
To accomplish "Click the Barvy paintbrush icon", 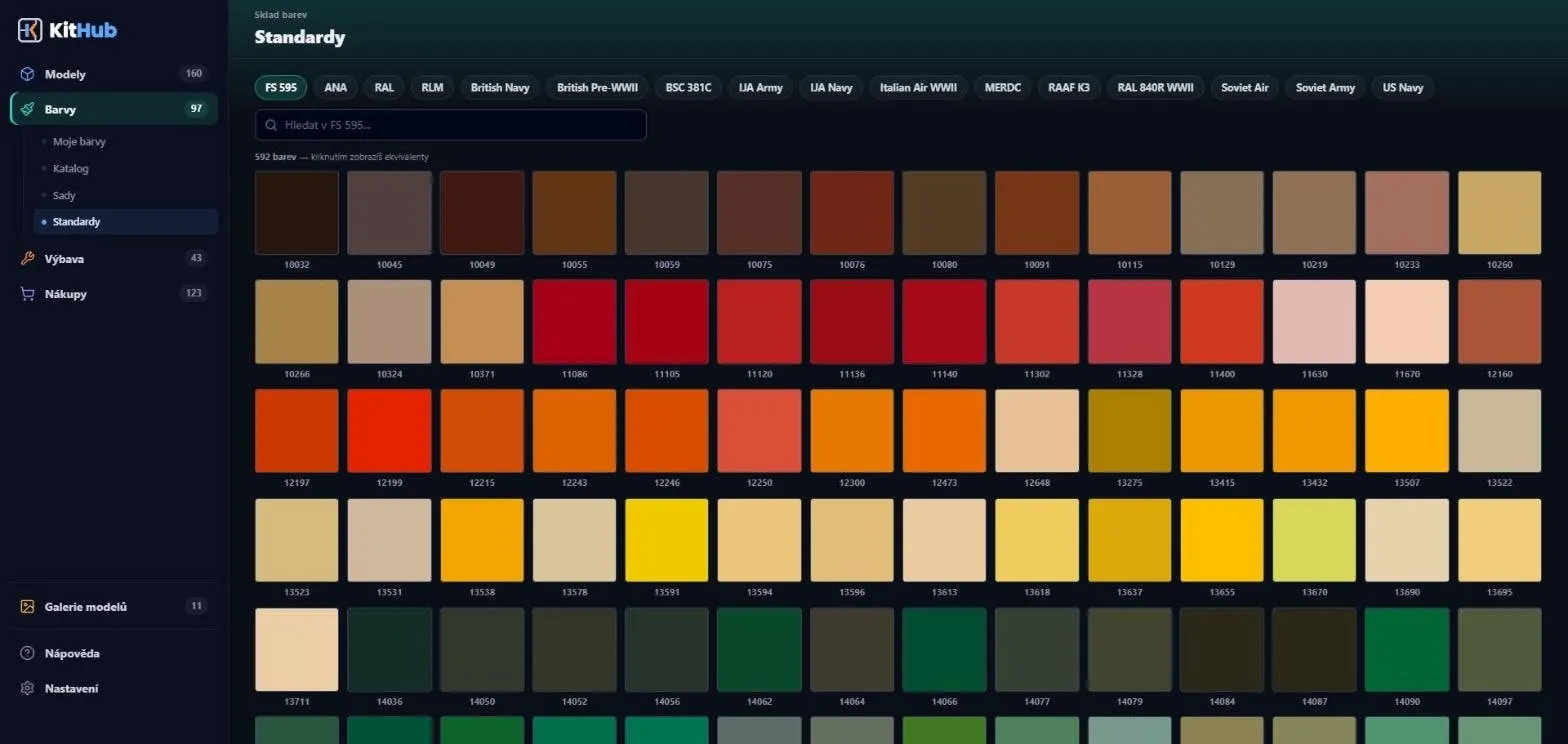I will click(27, 109).
